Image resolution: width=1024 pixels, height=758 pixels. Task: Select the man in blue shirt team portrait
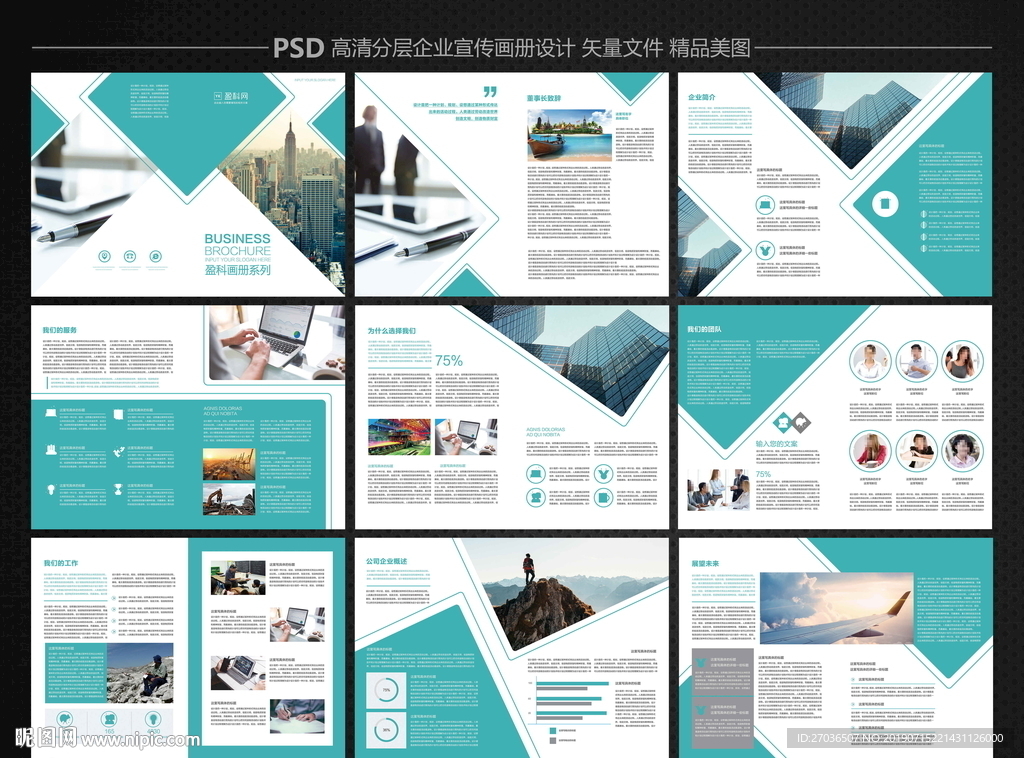[916, 361]
